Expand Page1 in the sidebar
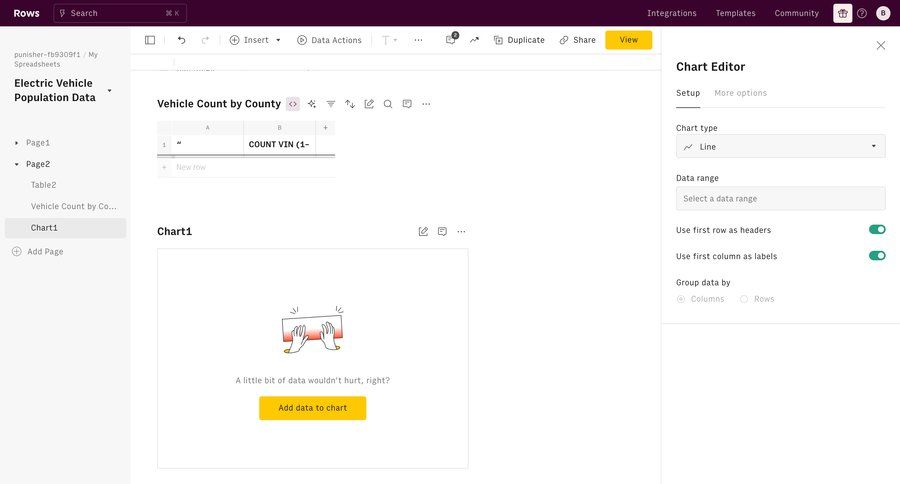This screenshot has height=484, width=900. (x=17, y=143)
